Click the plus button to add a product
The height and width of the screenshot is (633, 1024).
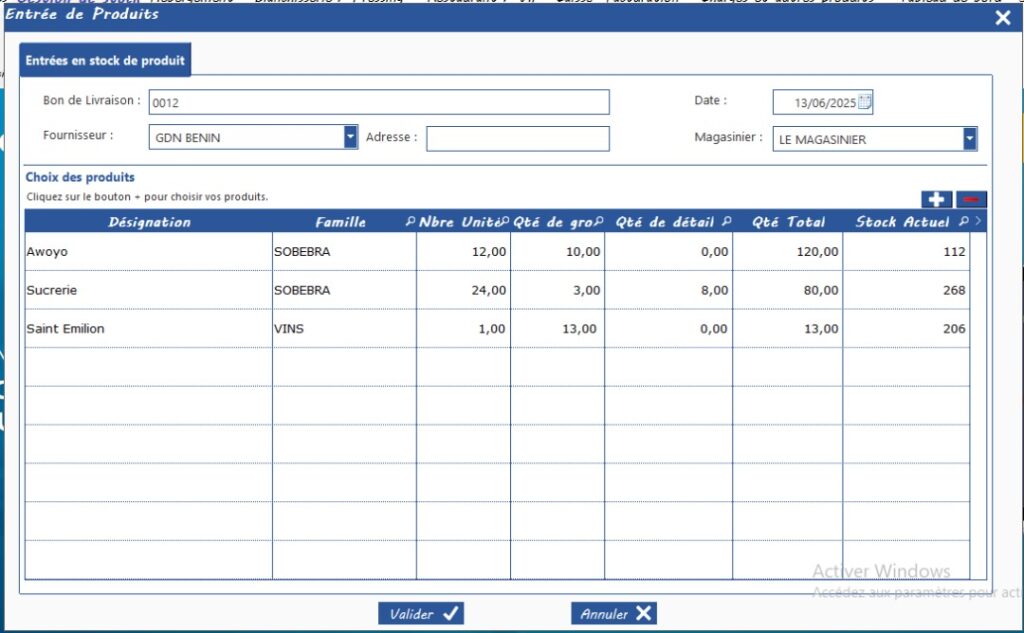[936, 199]
